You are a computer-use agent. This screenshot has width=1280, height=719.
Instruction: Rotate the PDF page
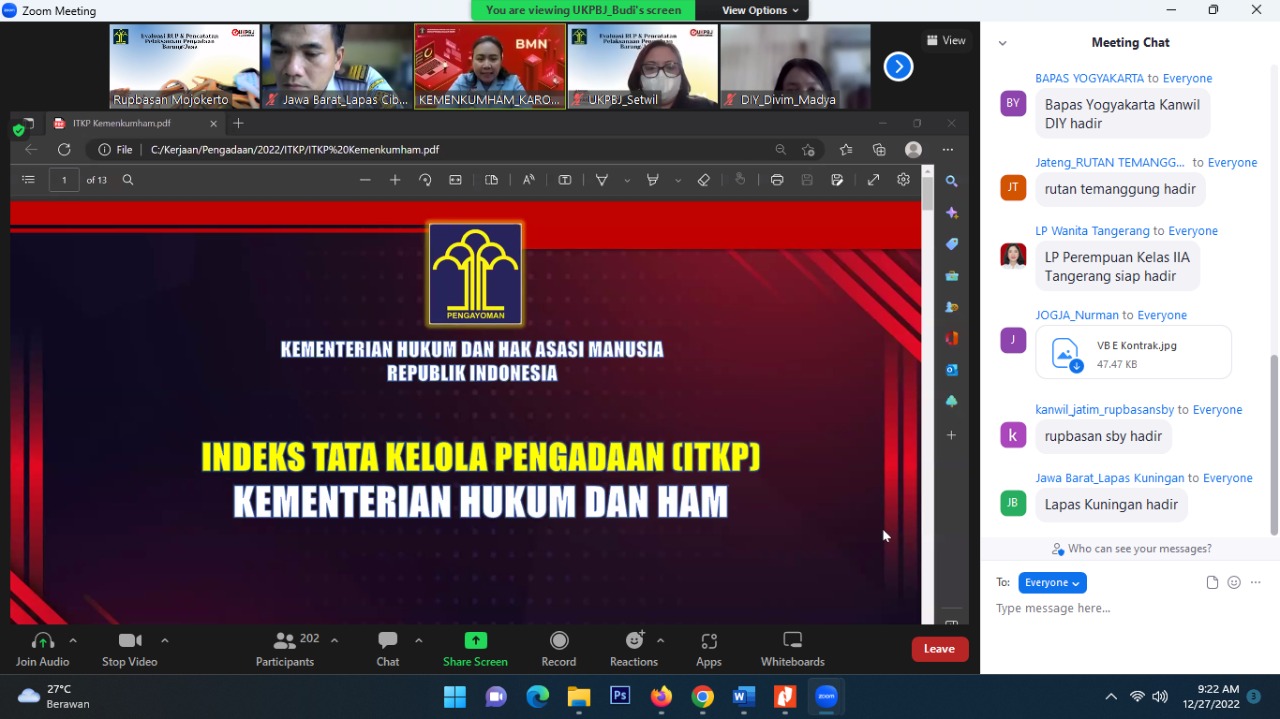tap(425, 180)
